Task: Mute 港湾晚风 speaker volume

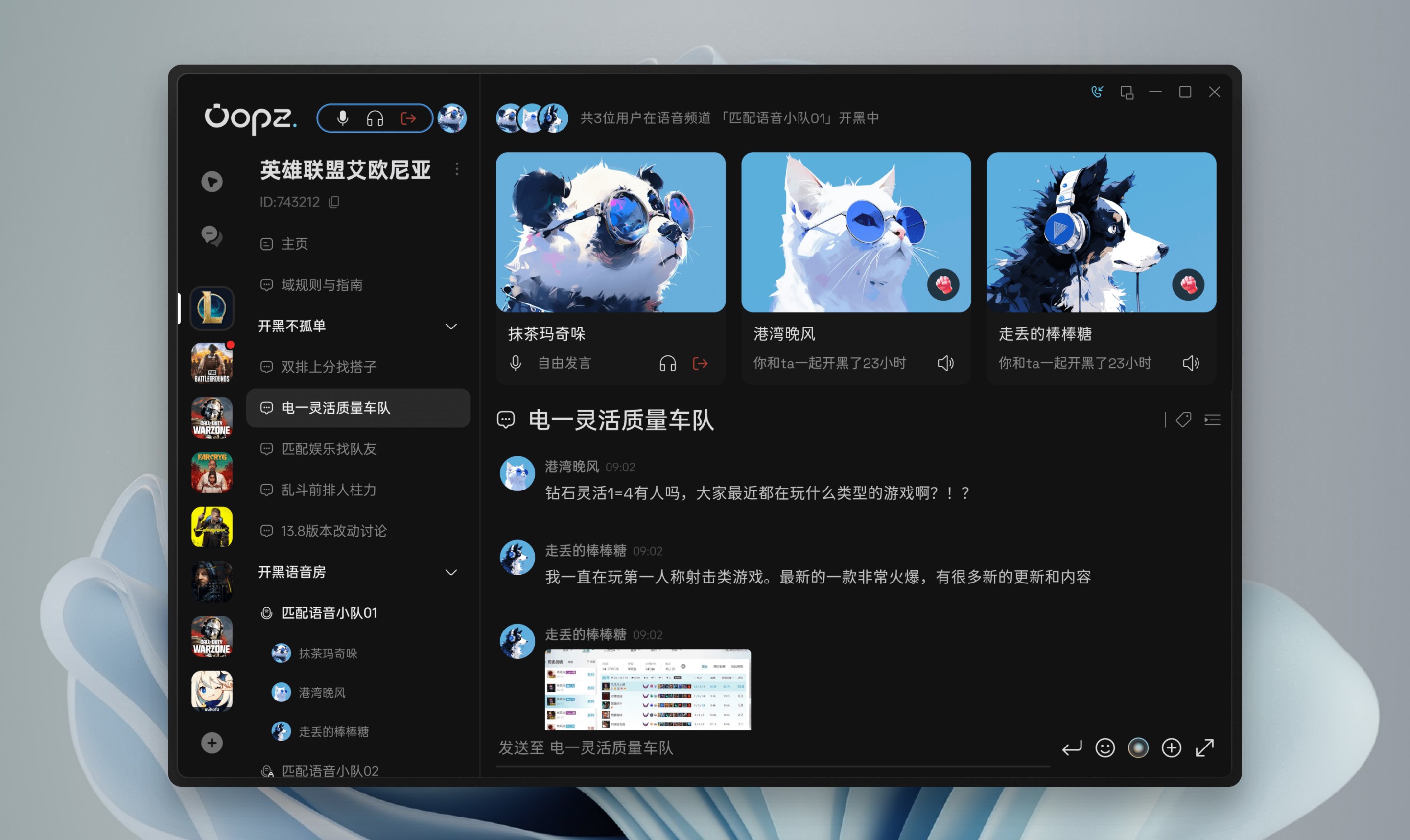Action: pos(945,363)
